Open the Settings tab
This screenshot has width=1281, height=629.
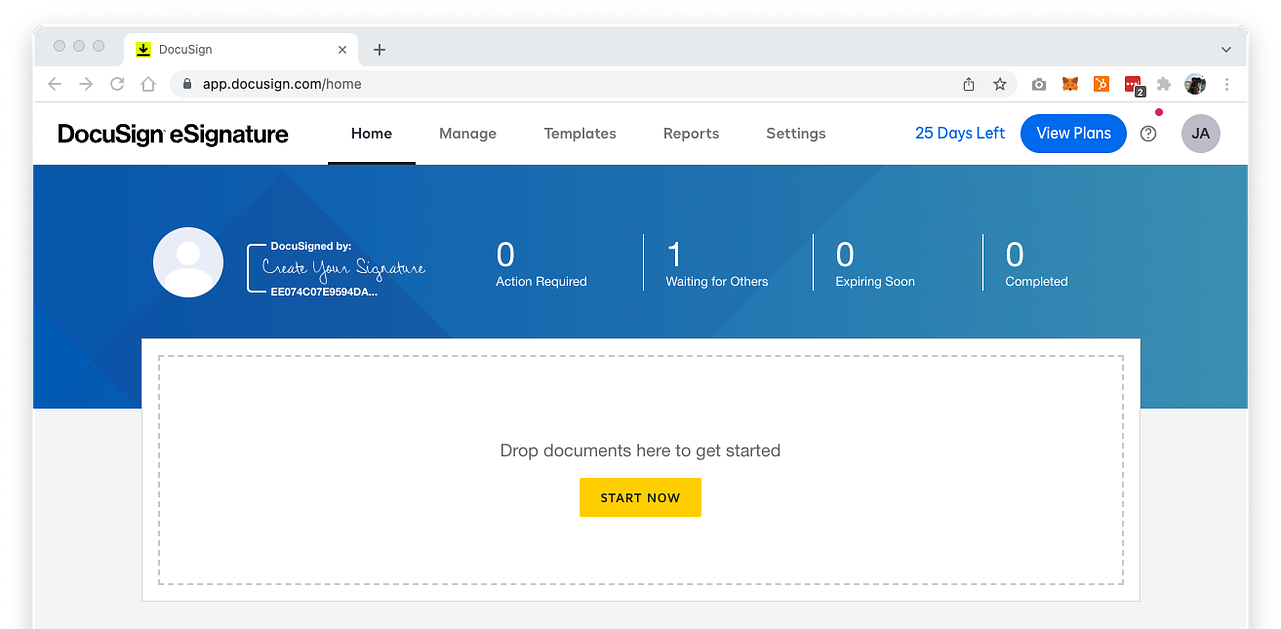pos(796,133)
